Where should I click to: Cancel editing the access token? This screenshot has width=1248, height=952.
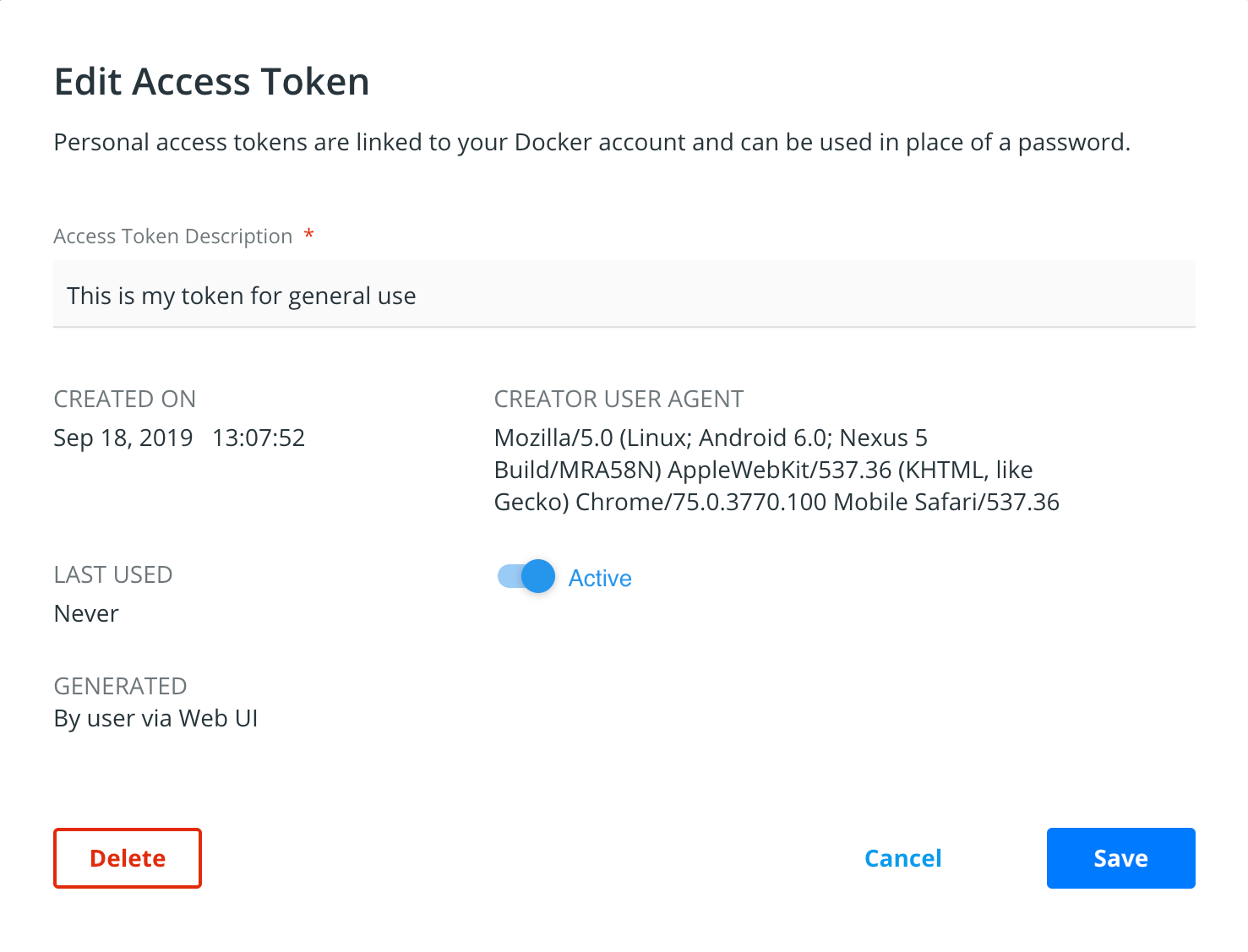[902, 858]
